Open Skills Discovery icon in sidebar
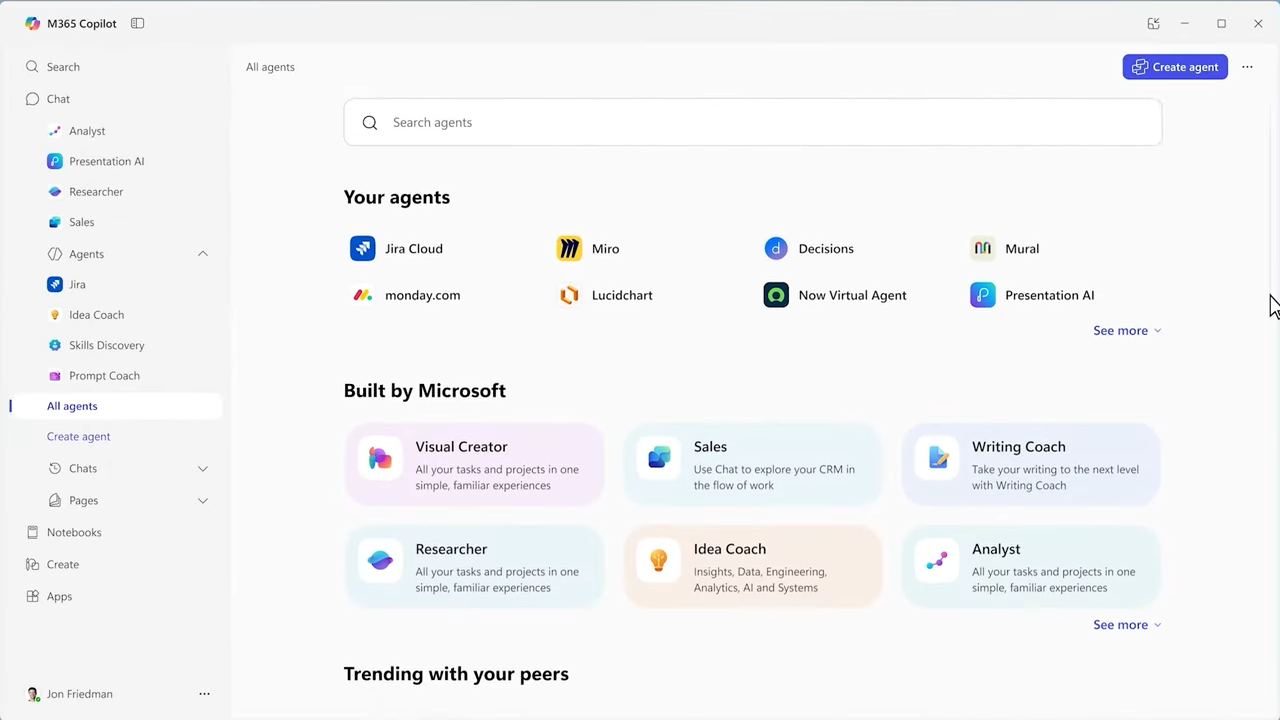The image size is (1280, 720). 55,345
